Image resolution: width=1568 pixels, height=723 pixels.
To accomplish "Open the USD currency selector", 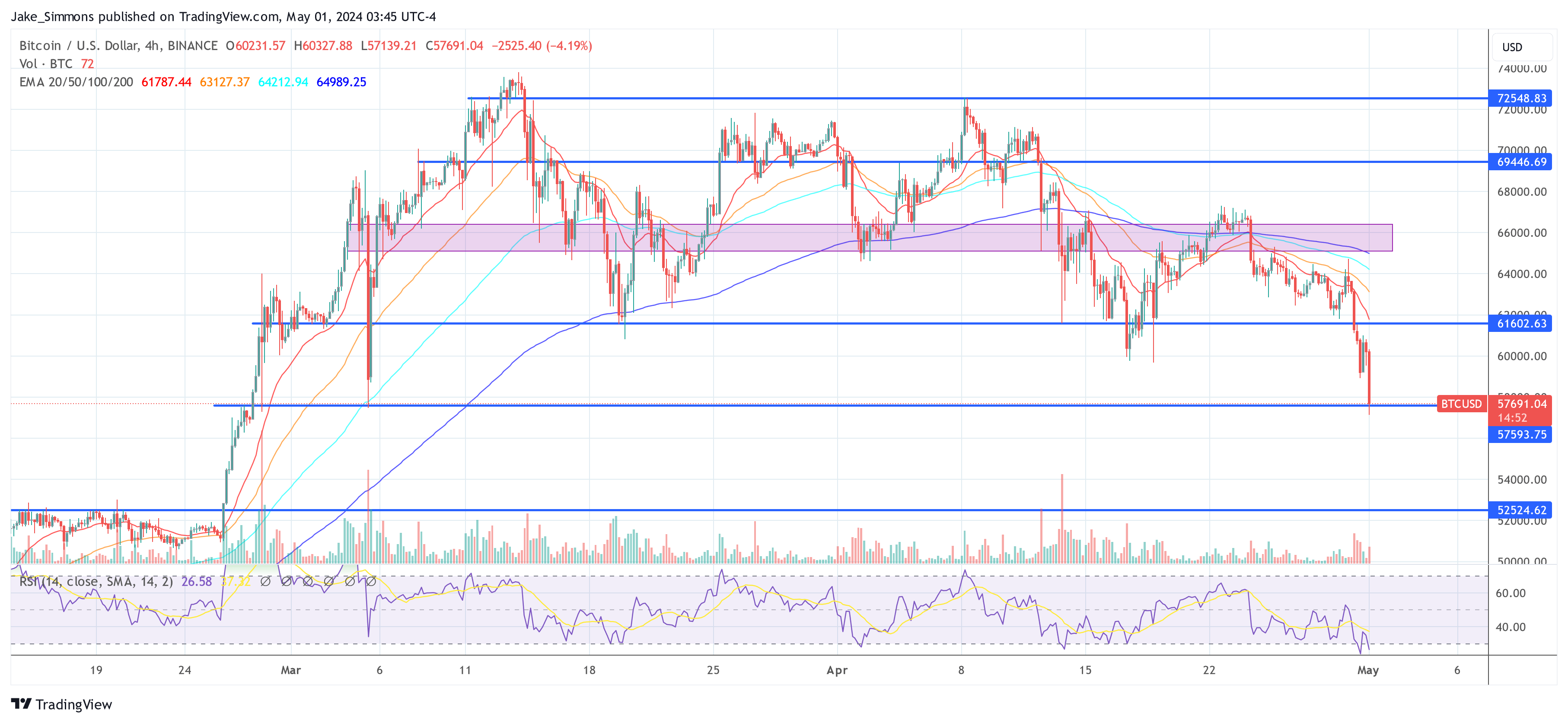I will 1521,47.
